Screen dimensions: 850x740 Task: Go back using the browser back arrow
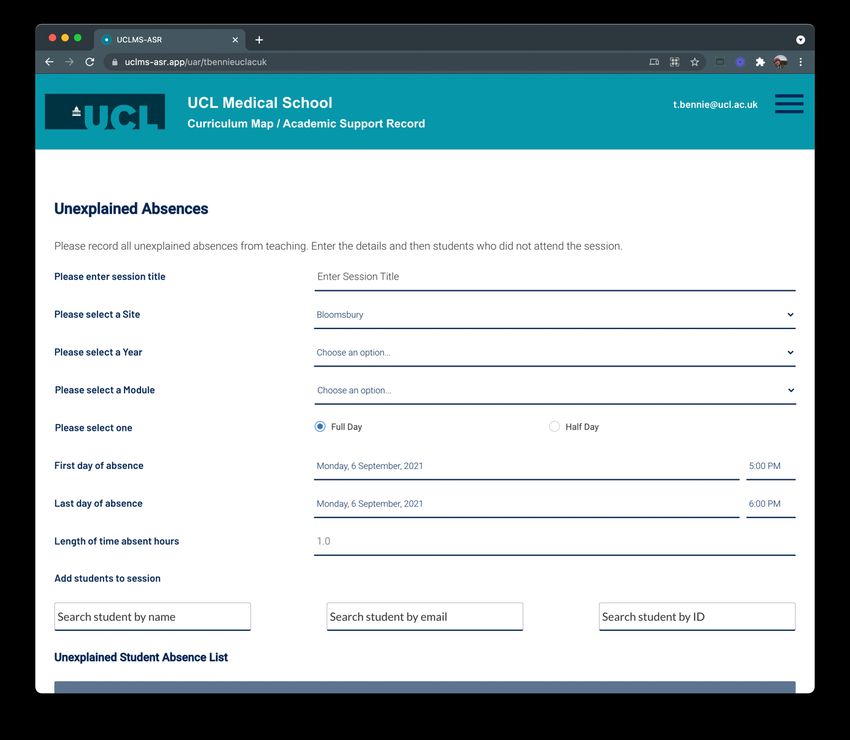tap(49, 62)
